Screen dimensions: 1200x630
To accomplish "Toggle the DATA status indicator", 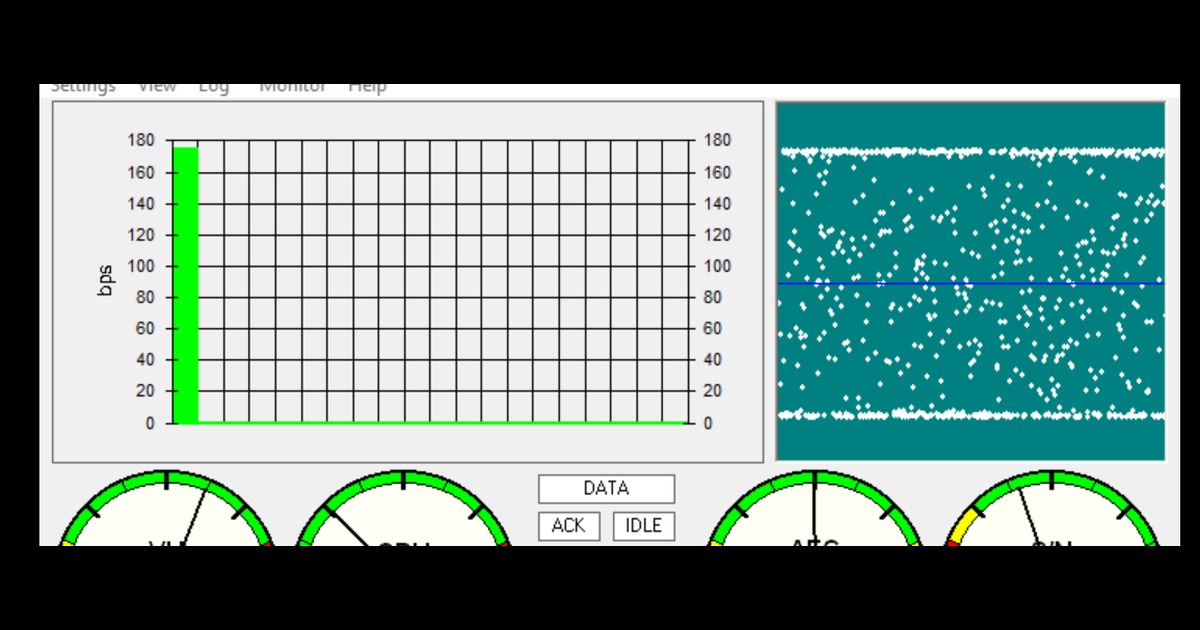I will pyautogui.click(x=606, y=488).
